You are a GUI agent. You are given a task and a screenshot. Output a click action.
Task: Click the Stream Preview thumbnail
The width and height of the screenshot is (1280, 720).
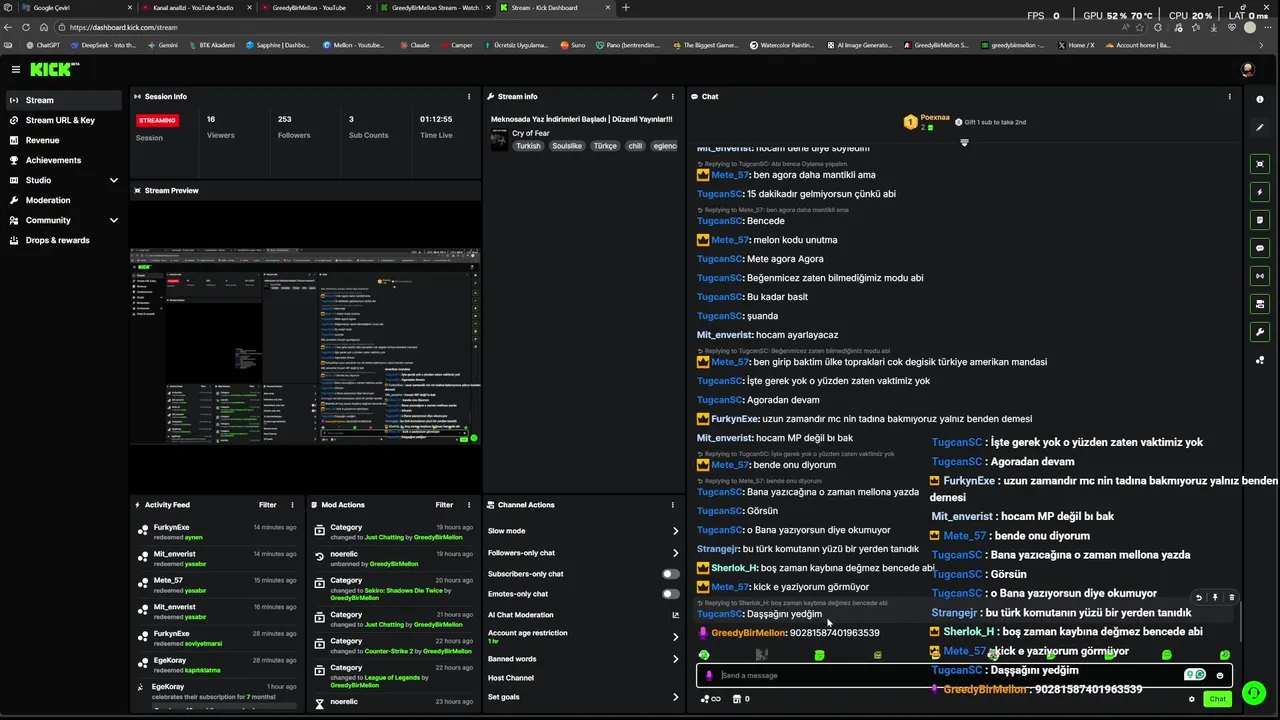305,346
